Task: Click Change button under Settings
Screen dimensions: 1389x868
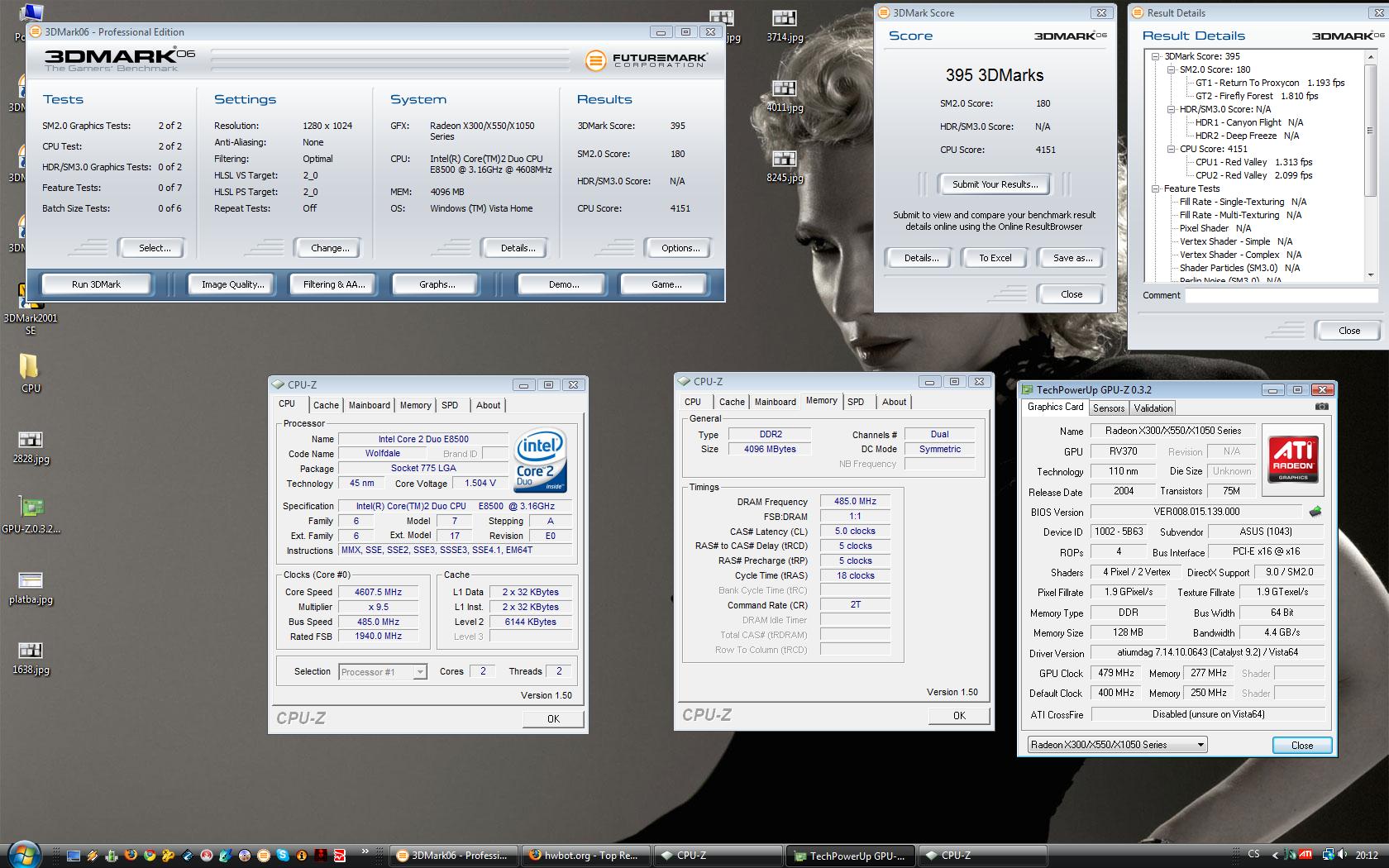Action: [330, 248]
